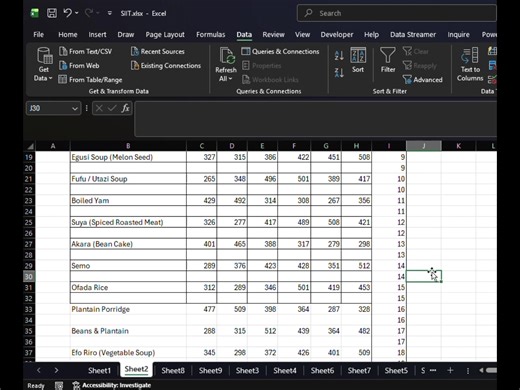Switch to the Home ribbon tab
The image size is (520, 390).
click(x=68, y=35)
